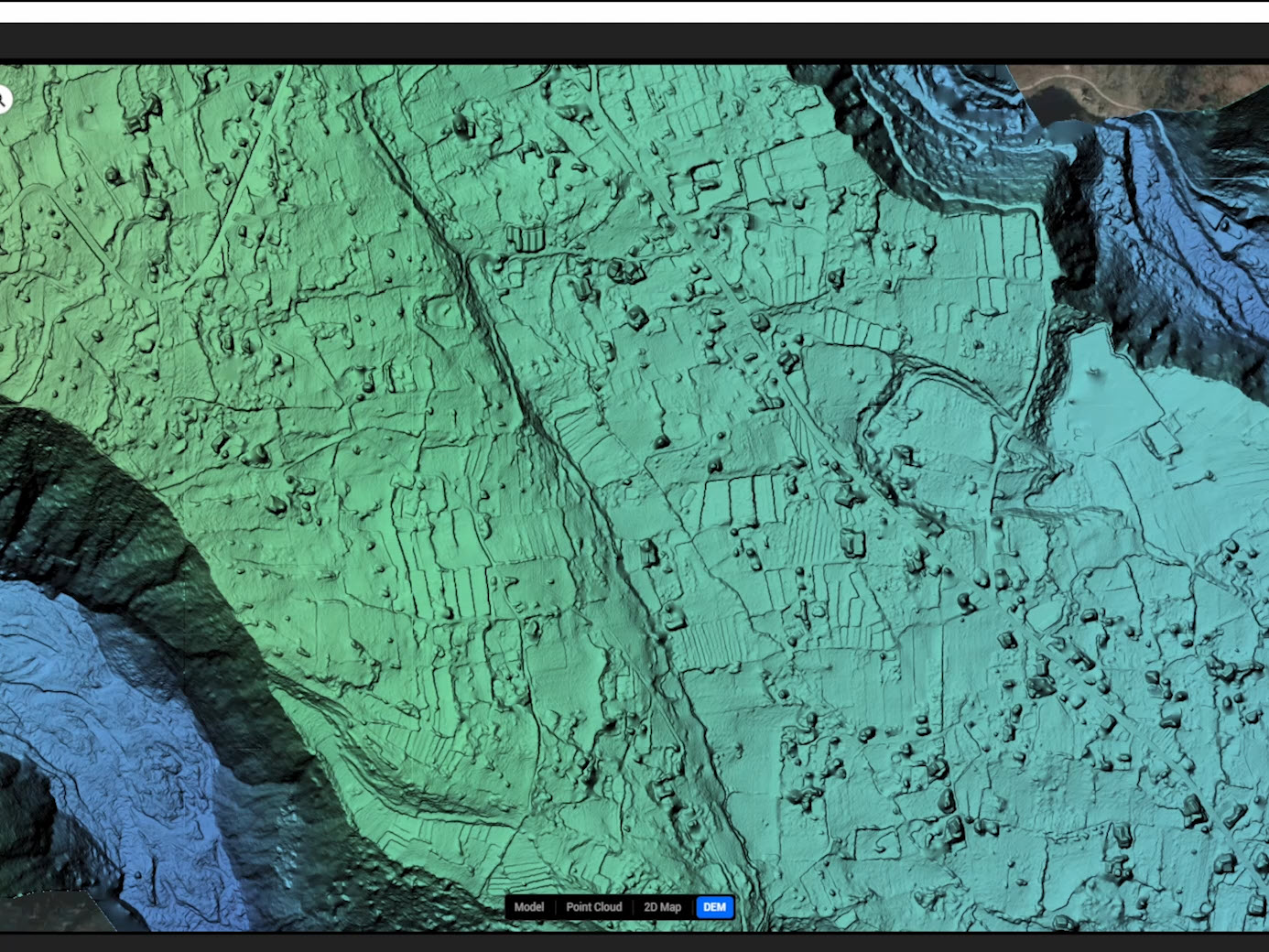Click the white circular icon at left edge
This screenshot has height=952, width=1269.
(x=4, y=99)
